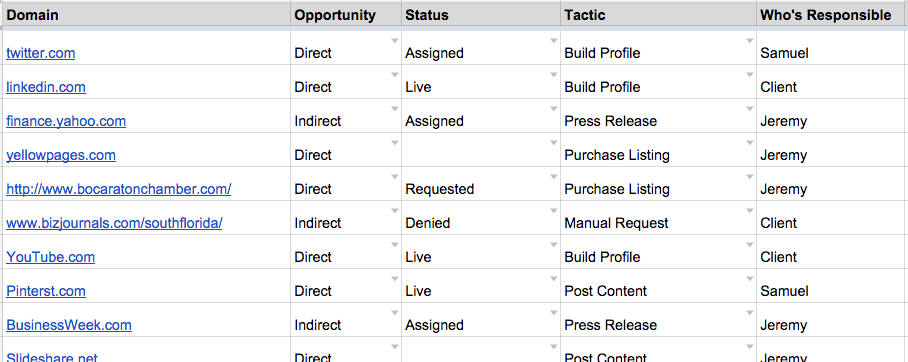The width and height of the screenshot is (908, 362).
Task: Open empty Status dropdown for yellowpages.com
Action: coord(554,143)
